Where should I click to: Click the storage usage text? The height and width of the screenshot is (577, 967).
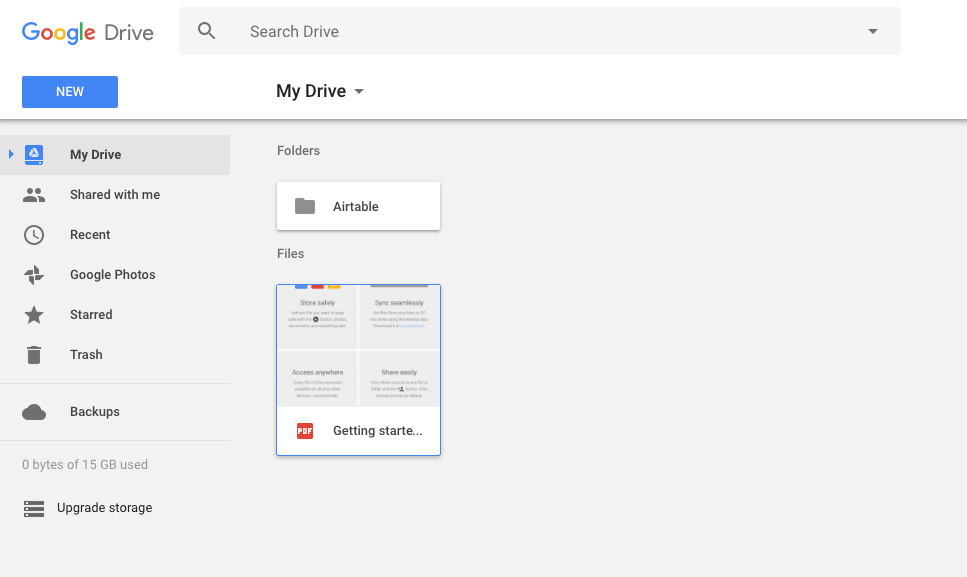click(84, 465)
